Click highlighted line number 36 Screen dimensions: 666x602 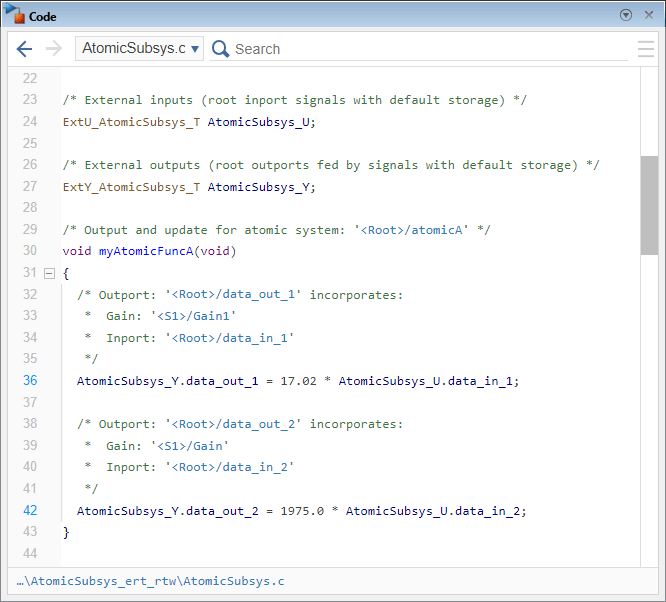(x=30, y=380)
